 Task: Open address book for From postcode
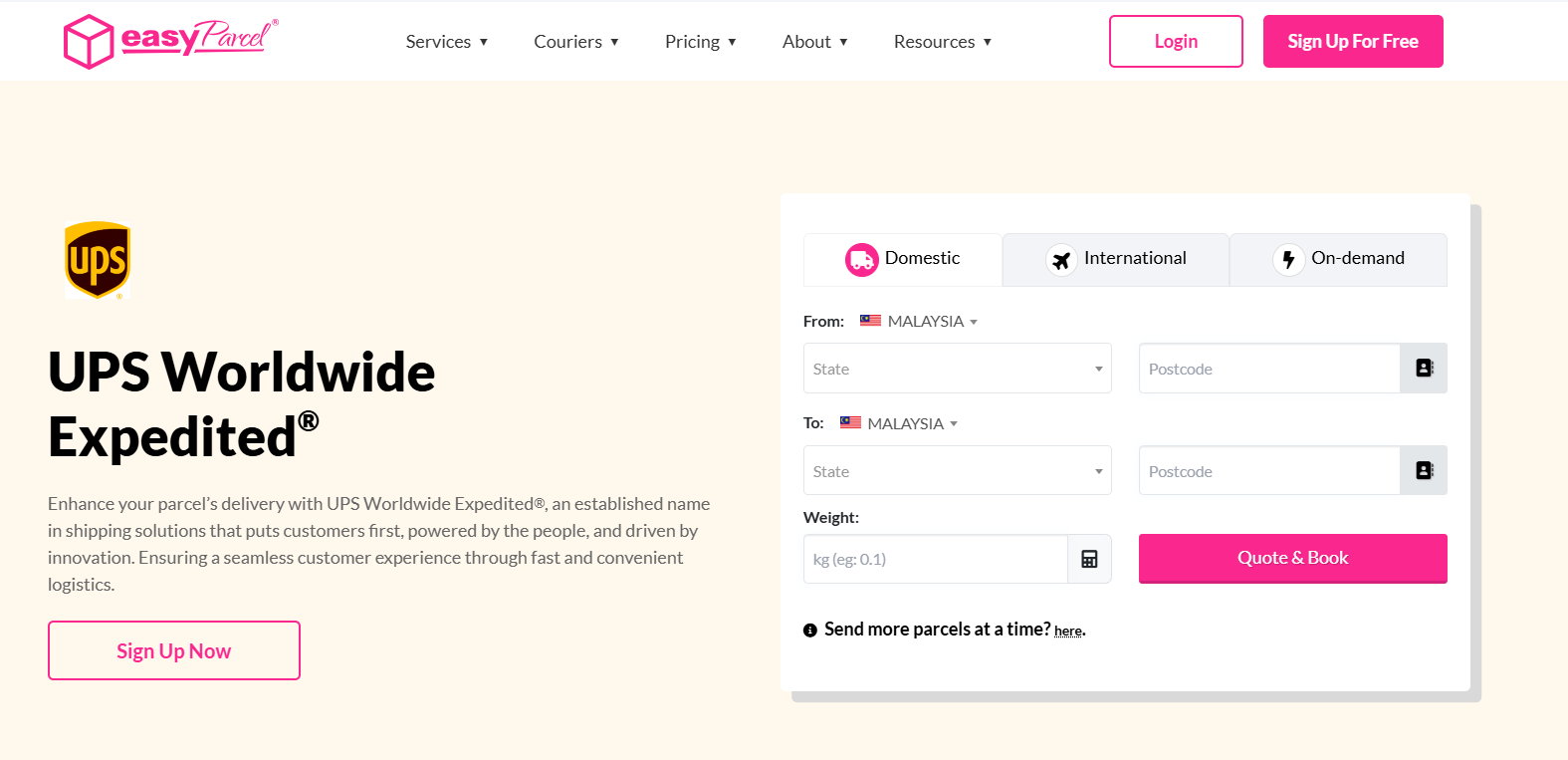click(1424, 369)
